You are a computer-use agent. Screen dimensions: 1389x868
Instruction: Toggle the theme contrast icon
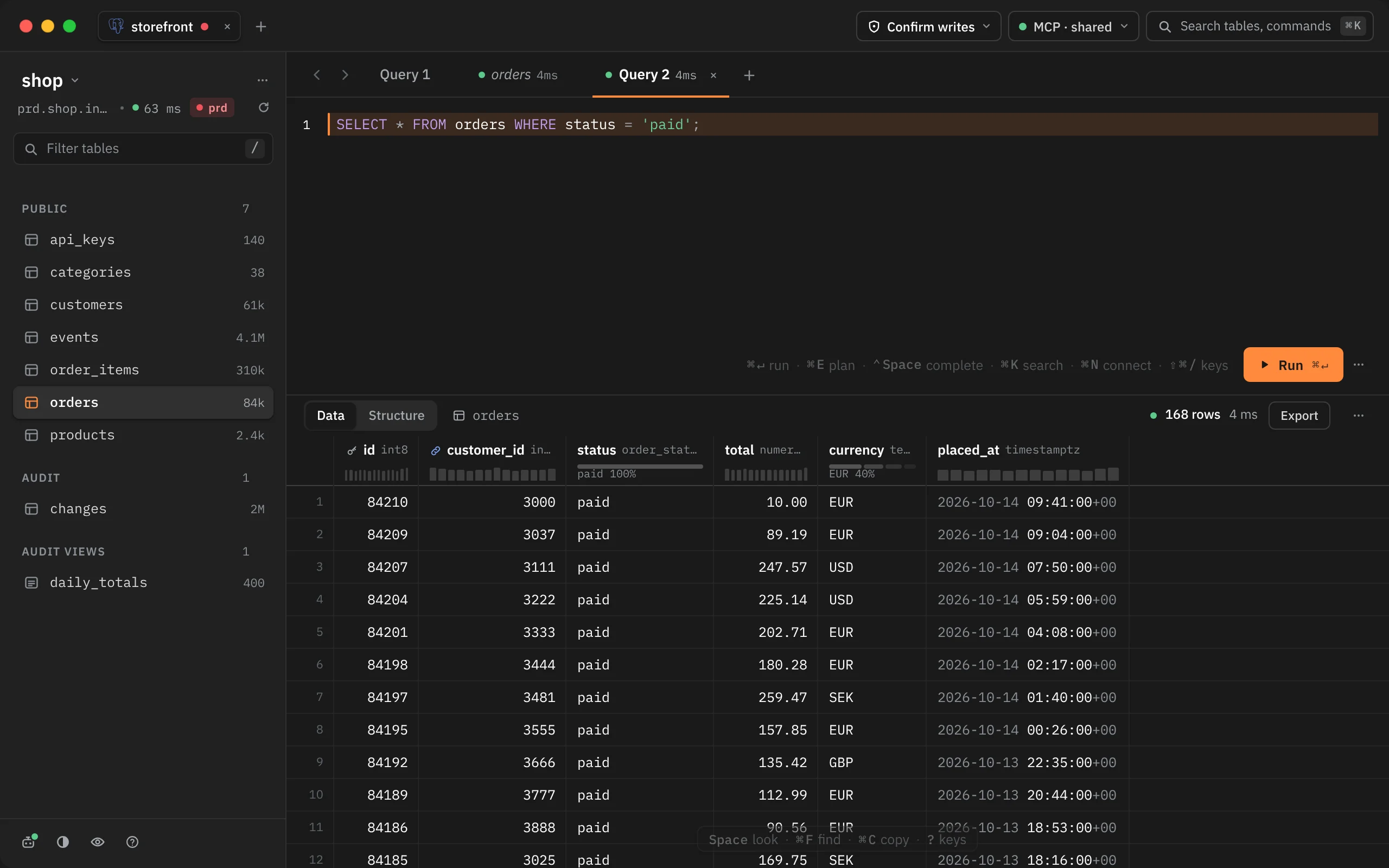click(63, 841)
